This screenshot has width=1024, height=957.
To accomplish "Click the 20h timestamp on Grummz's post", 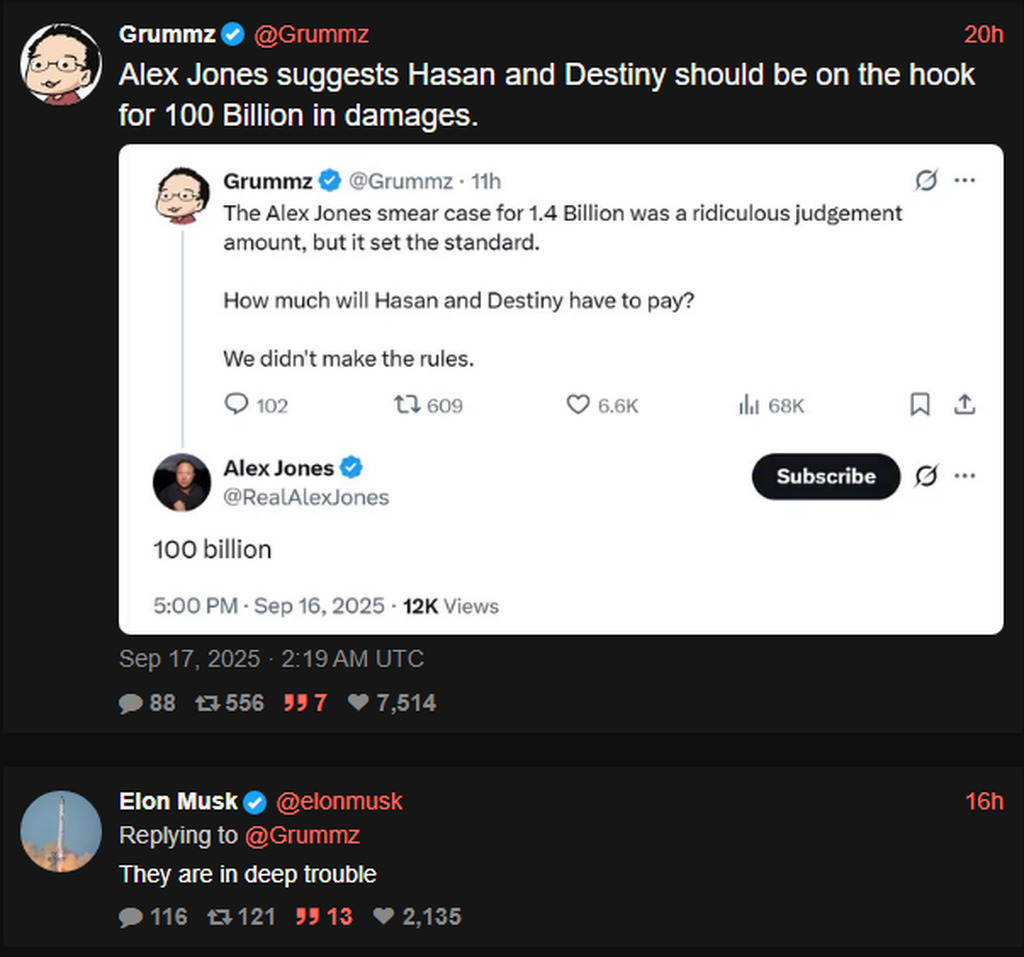I will (983, 34).
